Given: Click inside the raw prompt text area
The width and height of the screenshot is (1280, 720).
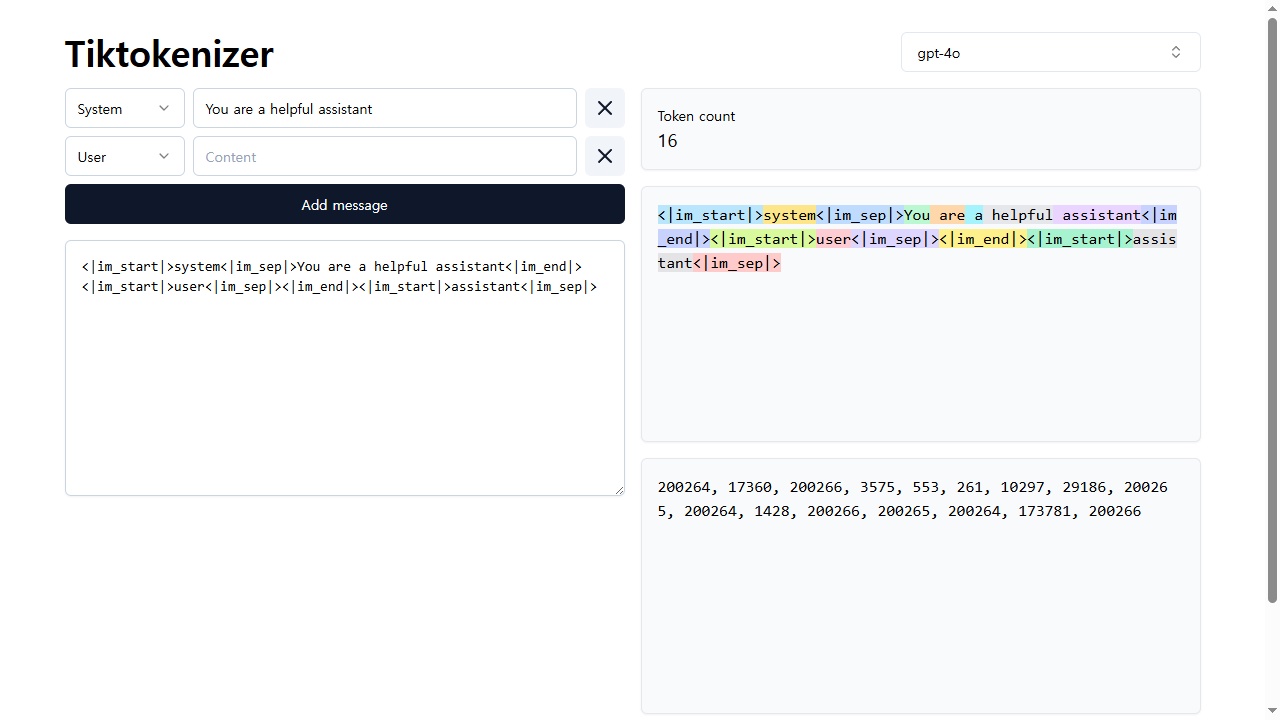Looking at the screenshot, I should (345, 368).
